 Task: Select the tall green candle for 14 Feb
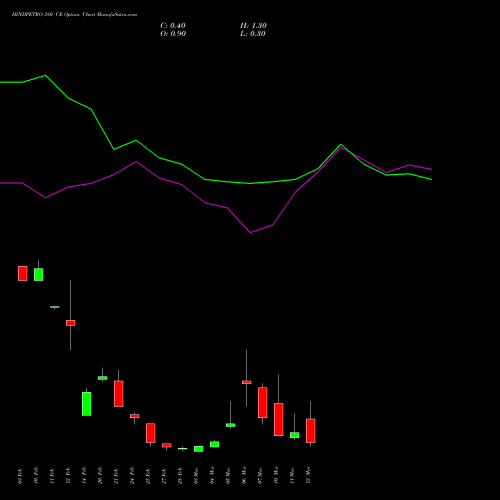point(87,404)
